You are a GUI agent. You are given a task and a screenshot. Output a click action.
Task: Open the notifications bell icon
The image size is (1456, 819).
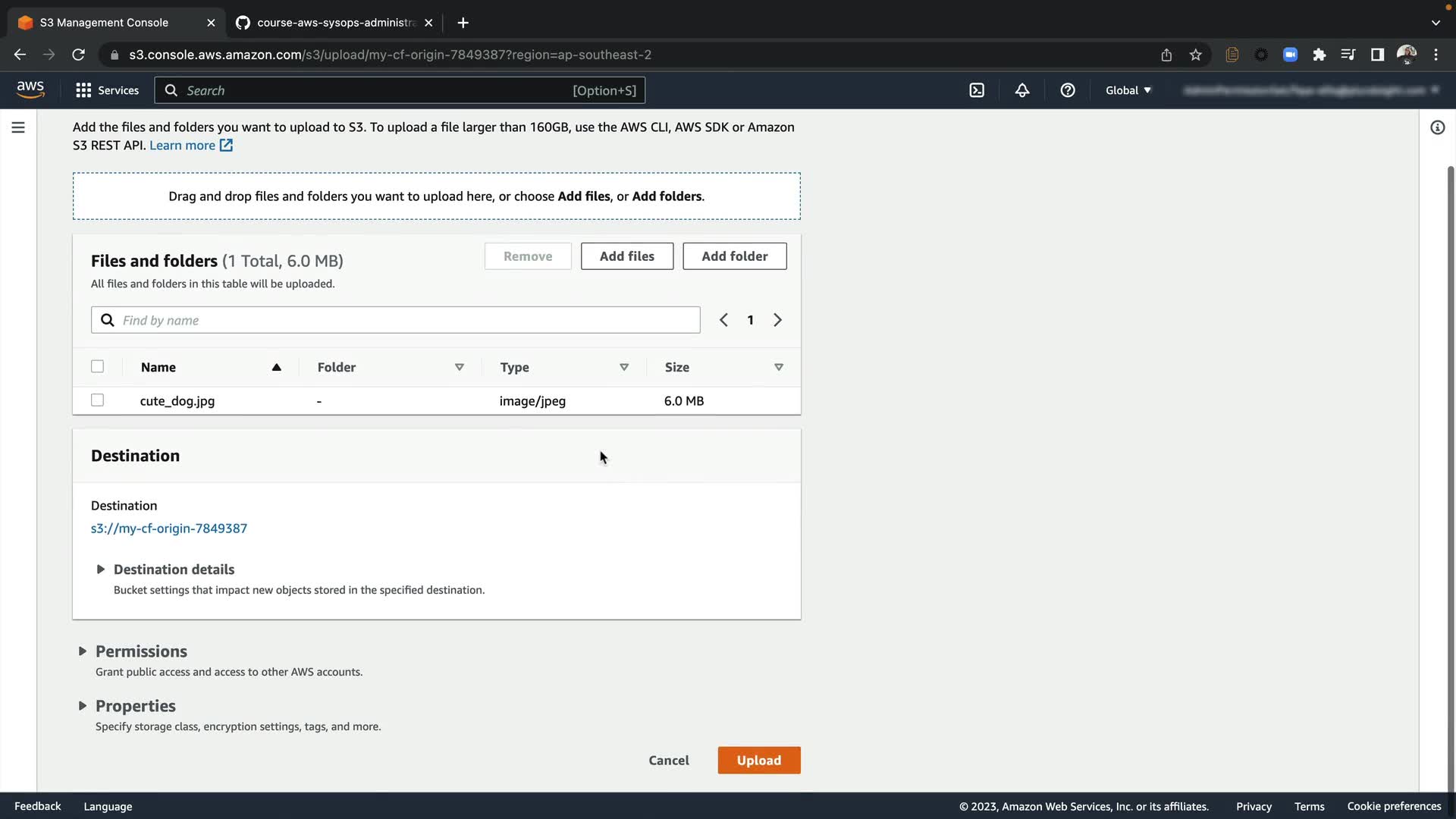1022,90
